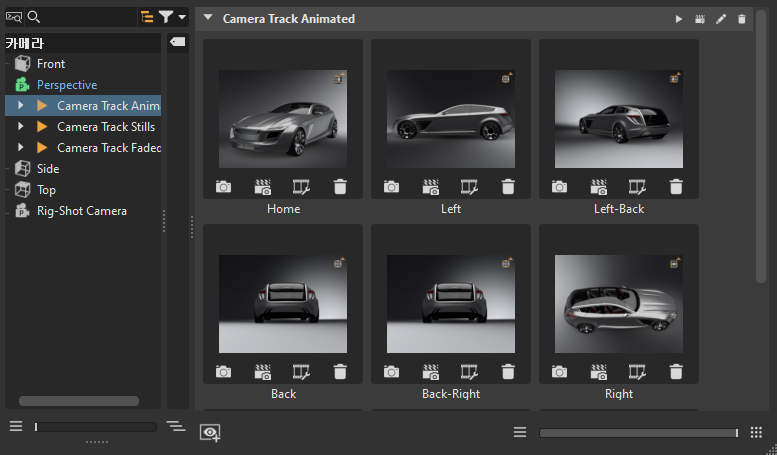
Task: Delete the Back viewpoint with trash icon
Action: tap(340, 372)
